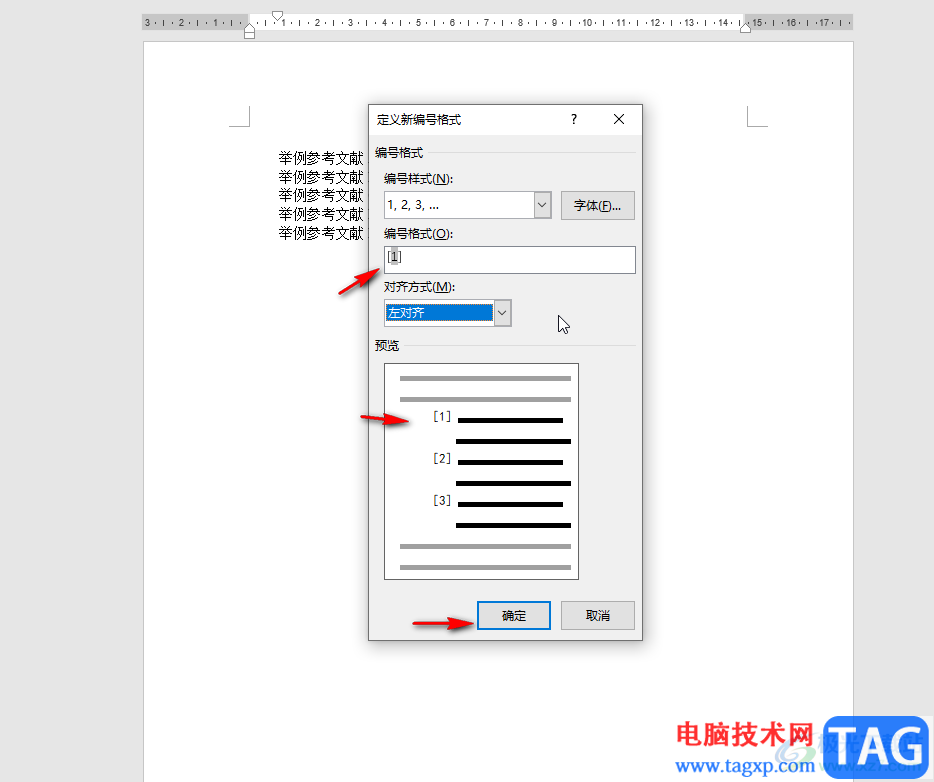934x782 pixels.
Task: Click the 编号样式(N): label
Action: (x=418, y=179)
